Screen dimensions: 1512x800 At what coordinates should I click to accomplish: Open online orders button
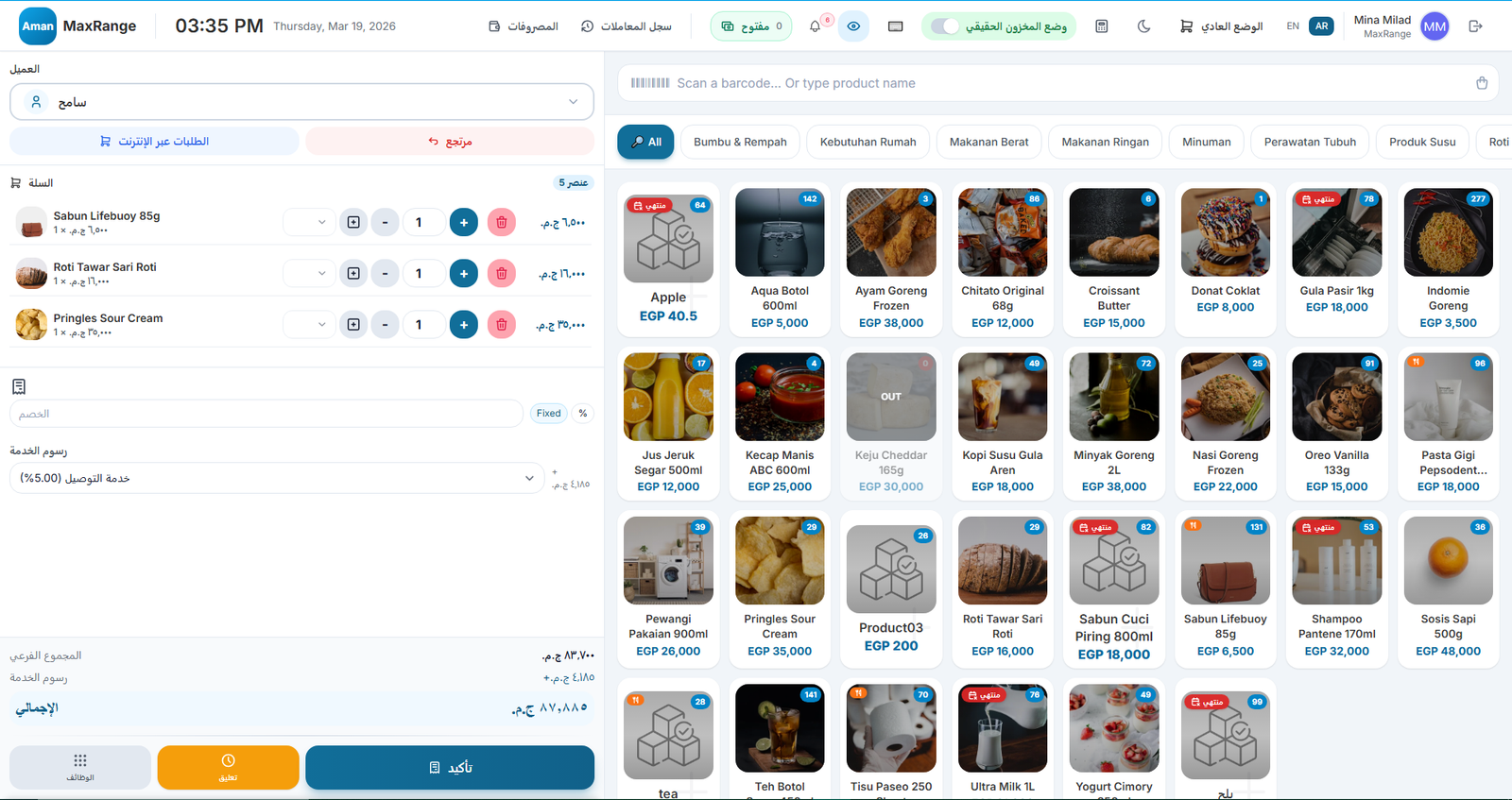click(154, 142)
